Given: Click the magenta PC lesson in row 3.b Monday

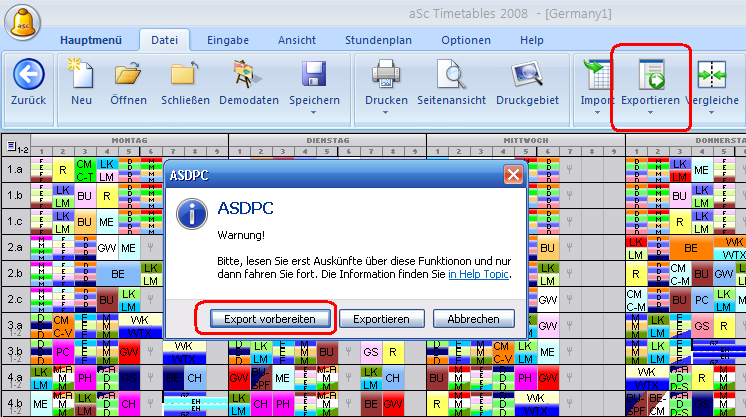Looking at the screenshot, I should tap(63, 352).
